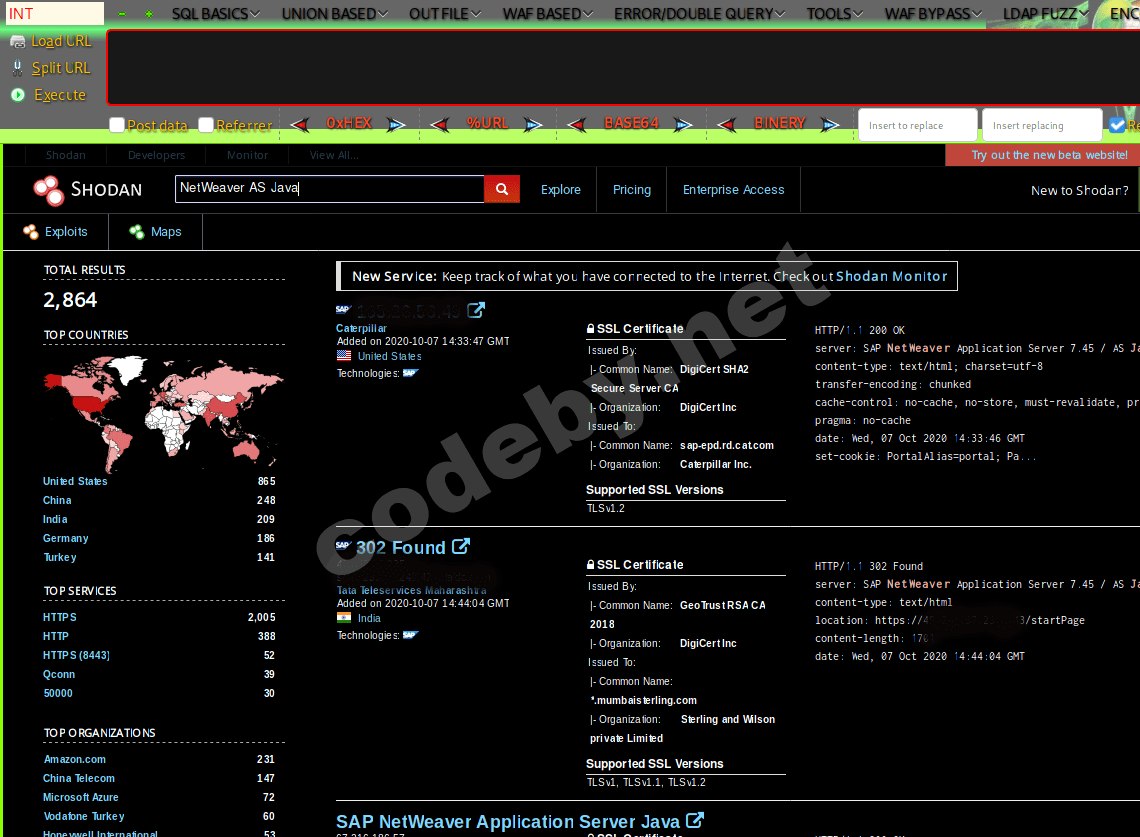Click right arrow after BASE64
This screenshot has width=1140, height=837.
click(x=683, y=124)
